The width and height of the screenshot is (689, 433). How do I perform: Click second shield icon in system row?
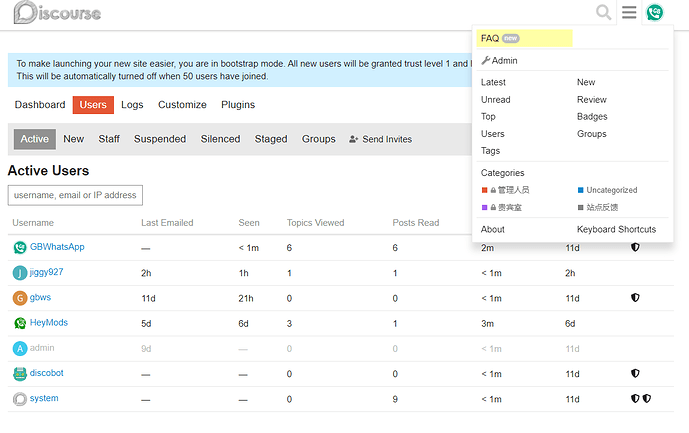tap(646, 398)
